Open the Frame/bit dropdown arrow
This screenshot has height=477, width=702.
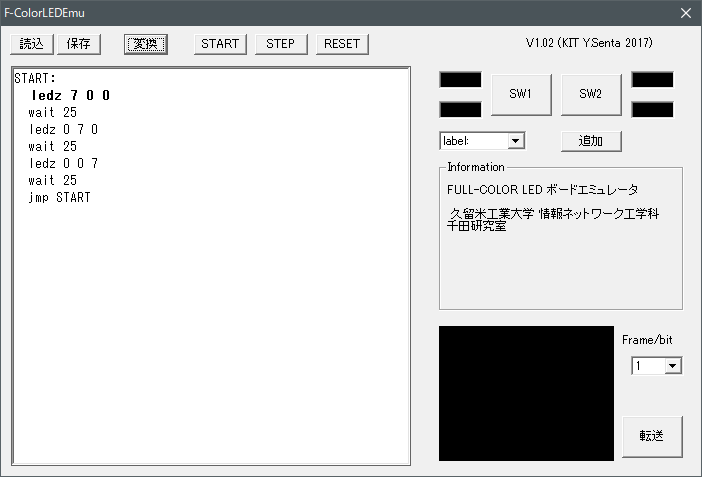672,366
